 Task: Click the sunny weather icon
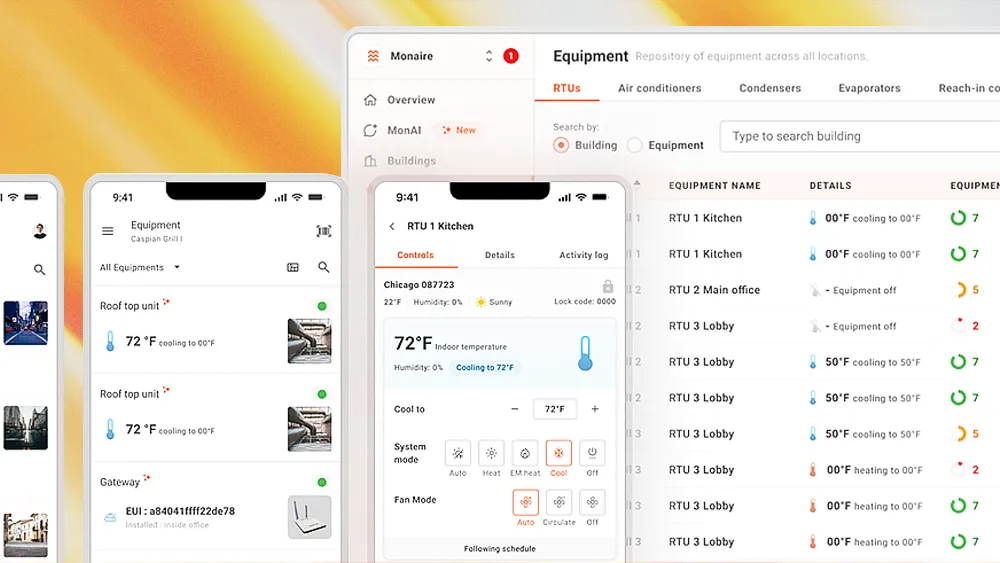[x=481, y=302]
